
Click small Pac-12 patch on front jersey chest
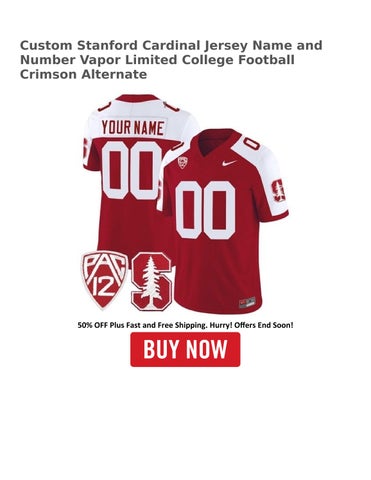[183, 162]
